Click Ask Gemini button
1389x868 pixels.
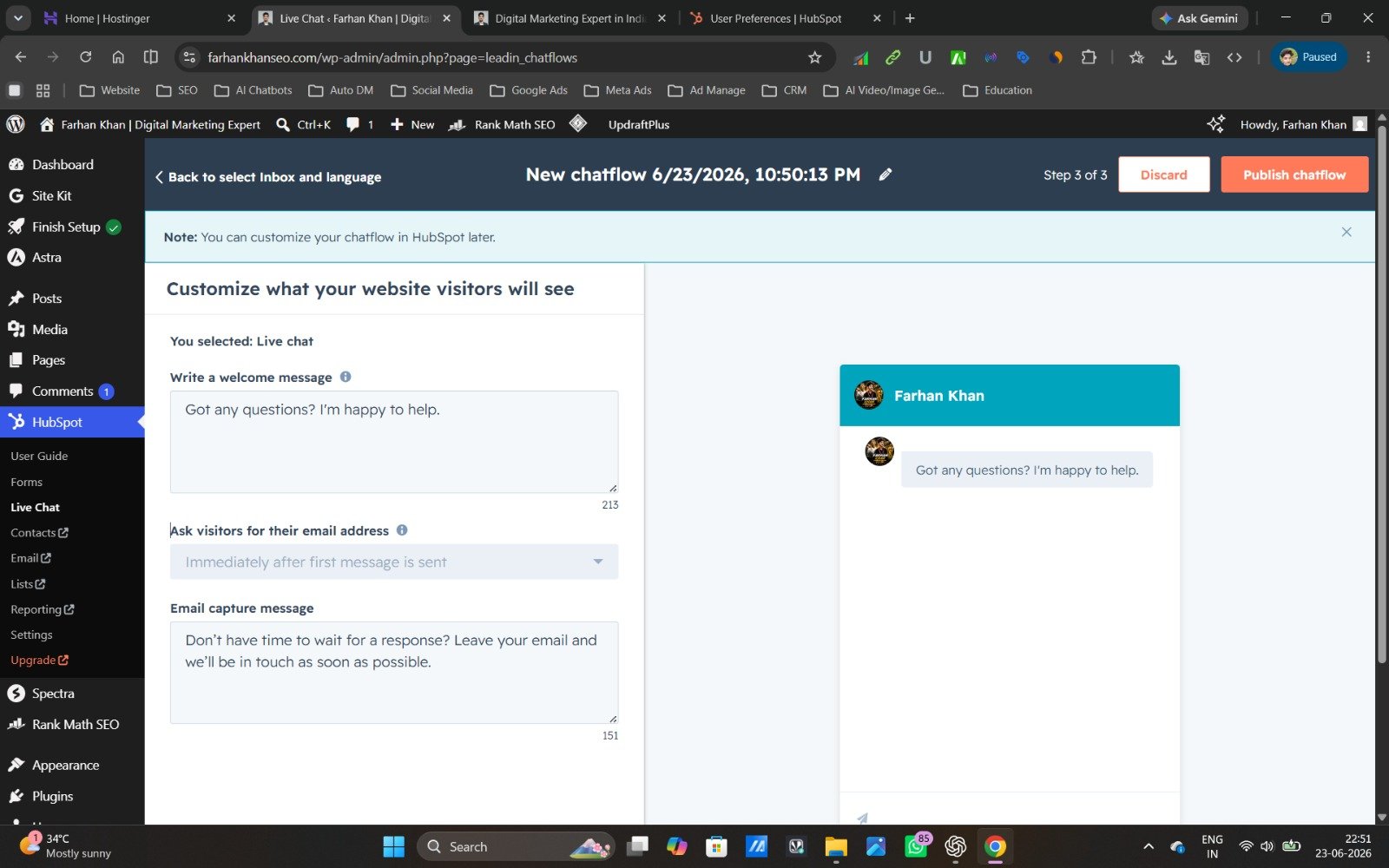pyautogui.click(x=1200, y=18)
